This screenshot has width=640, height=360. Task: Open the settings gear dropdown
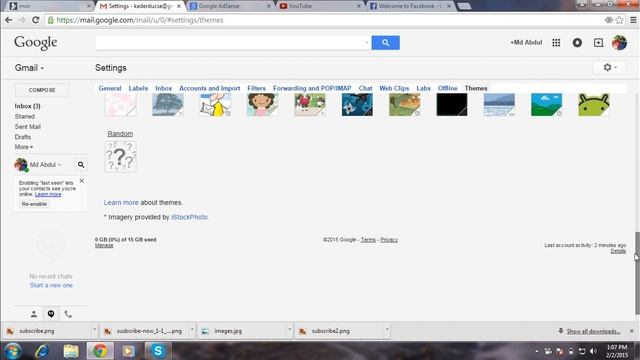tap(609, 67)
